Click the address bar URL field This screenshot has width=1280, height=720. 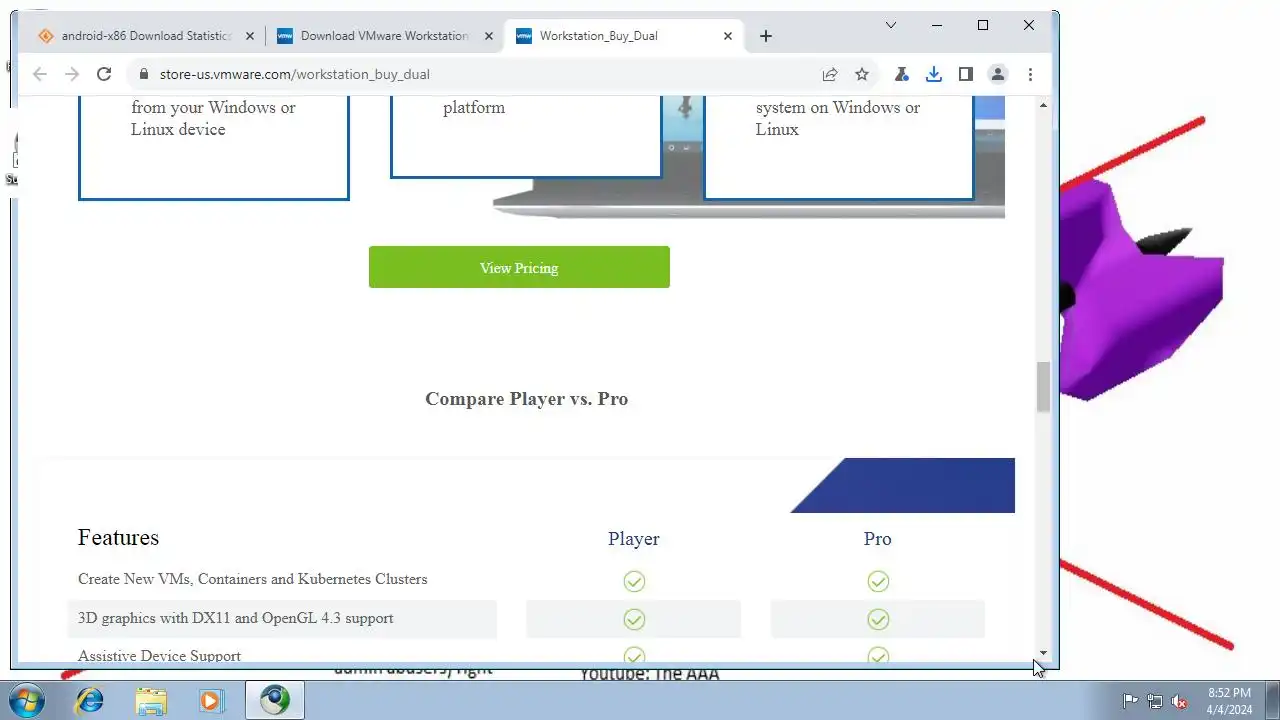coord(480,74)
